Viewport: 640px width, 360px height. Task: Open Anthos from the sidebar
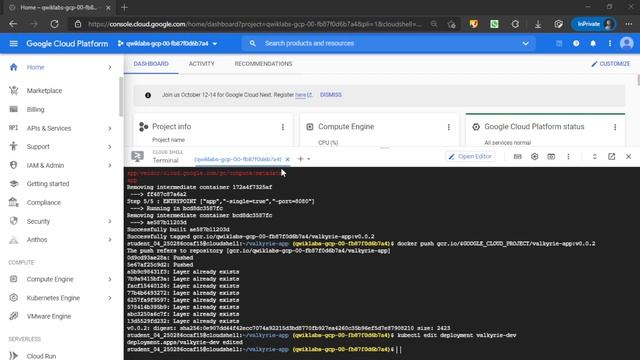(37, 240)
